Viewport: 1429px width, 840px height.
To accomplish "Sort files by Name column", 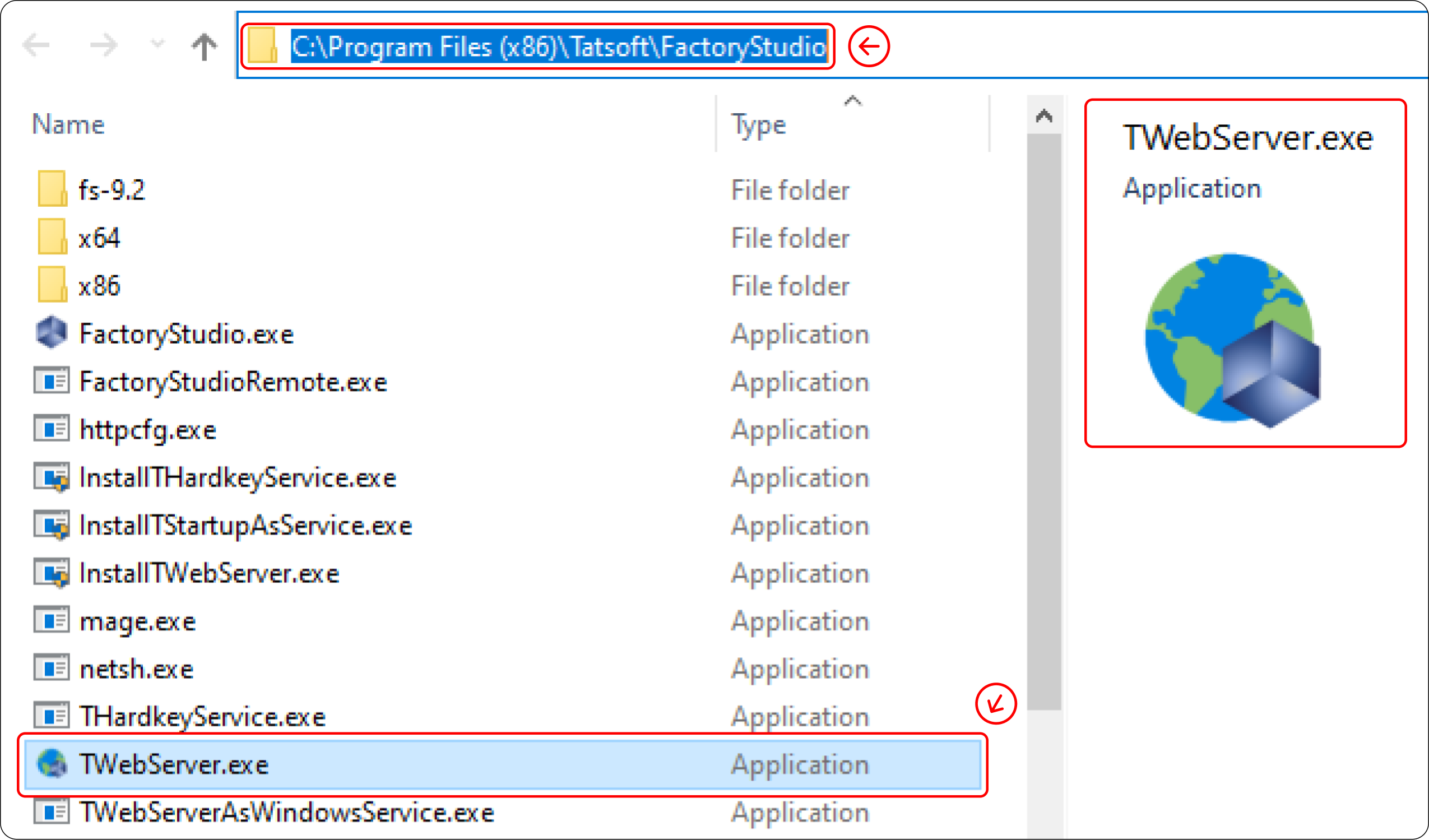I will [x=68, y=124].
